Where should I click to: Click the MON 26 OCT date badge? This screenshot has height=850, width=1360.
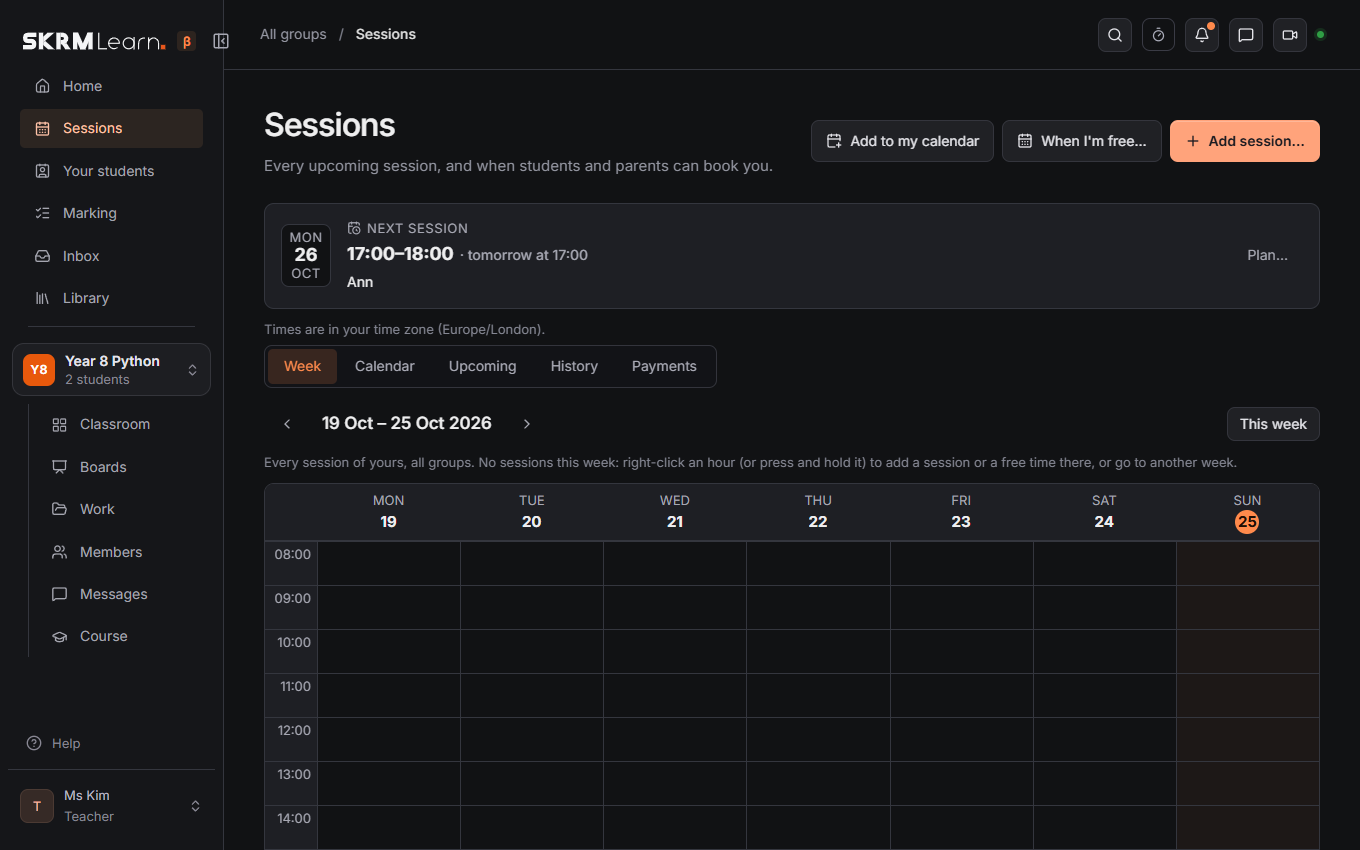(306, 255)
